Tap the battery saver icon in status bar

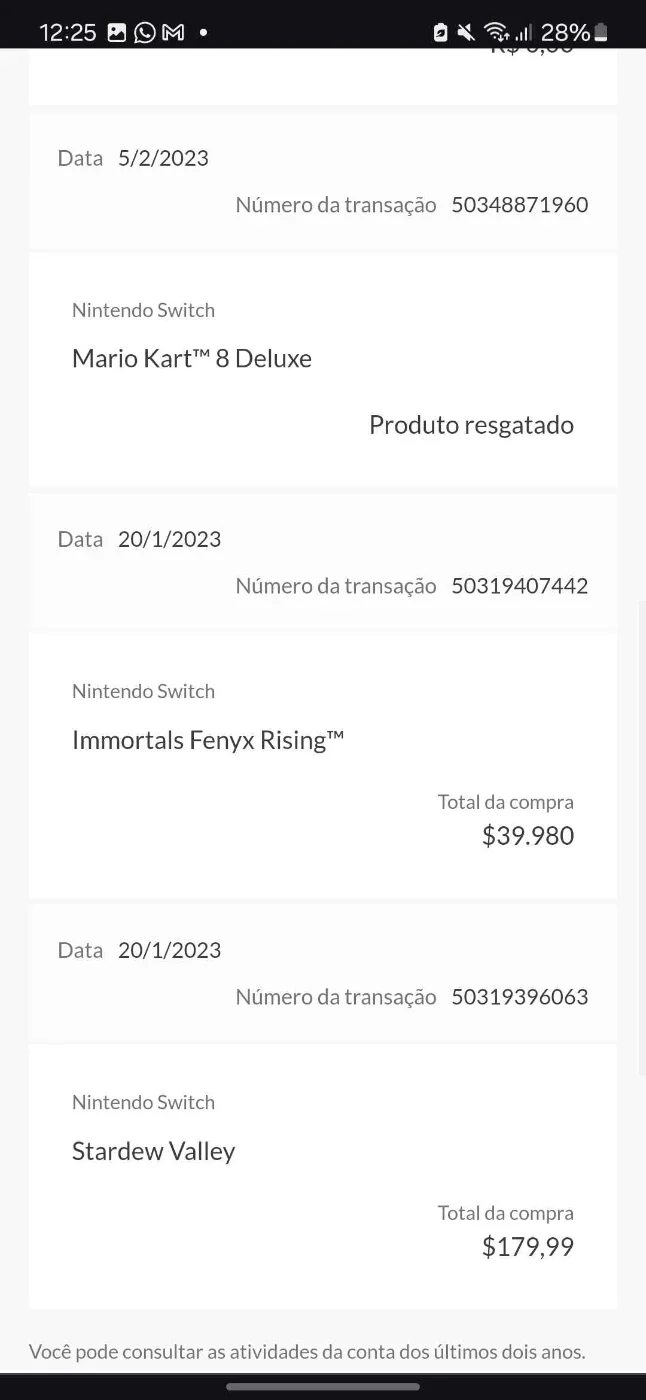(441, 32)
